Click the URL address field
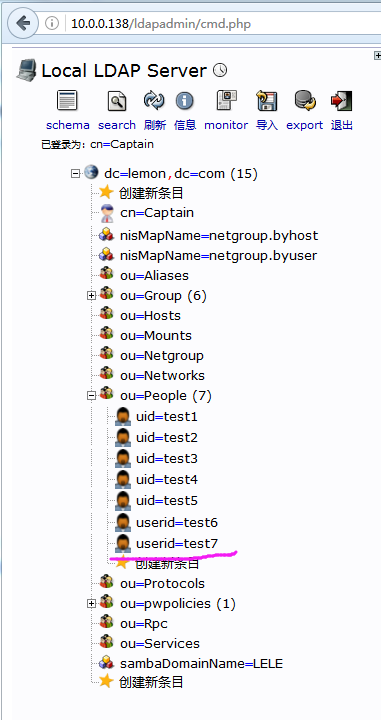The height and width of the screenshot is (720, 381). tap(223, 23)
